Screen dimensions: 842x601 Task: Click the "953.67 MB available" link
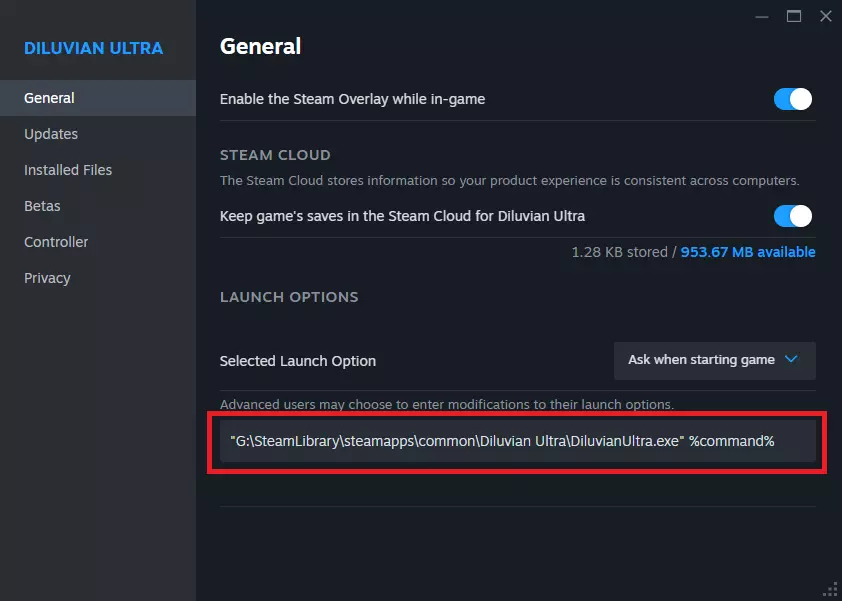(x=748, y=252)
